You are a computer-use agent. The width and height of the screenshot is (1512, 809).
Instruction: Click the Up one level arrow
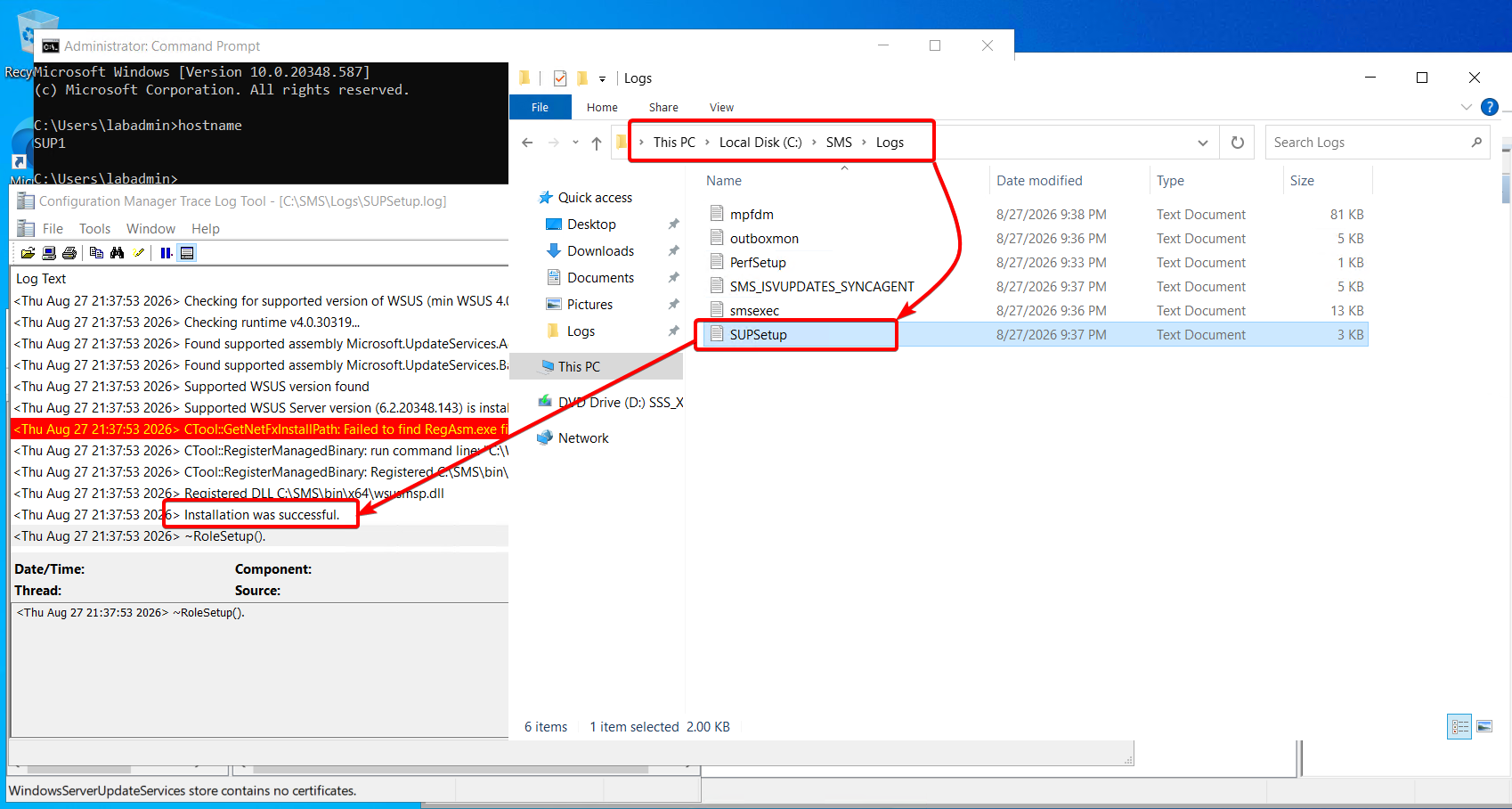(x=597, y=143)
